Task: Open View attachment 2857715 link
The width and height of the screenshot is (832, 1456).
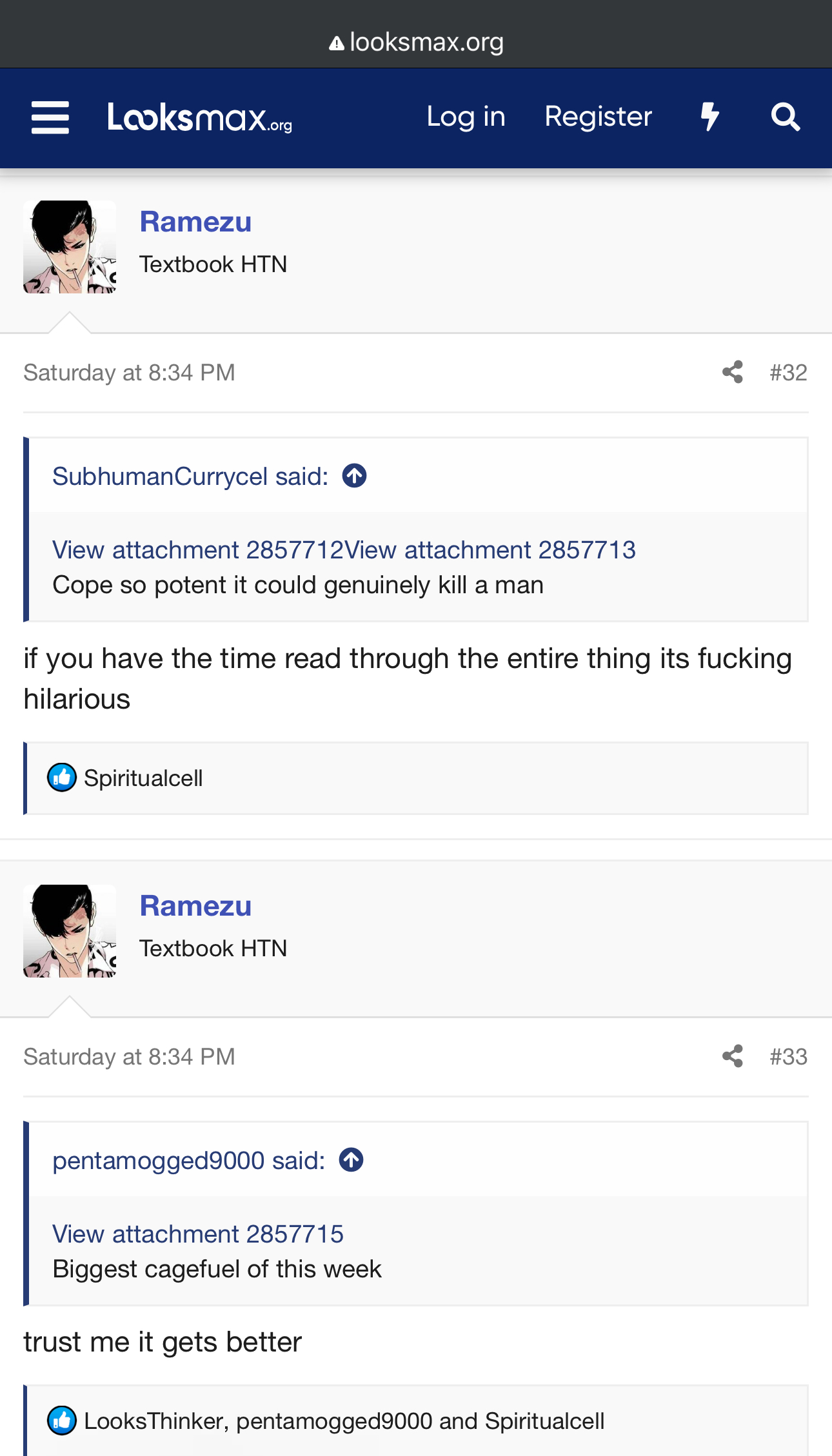Action: pos(197,1234)
